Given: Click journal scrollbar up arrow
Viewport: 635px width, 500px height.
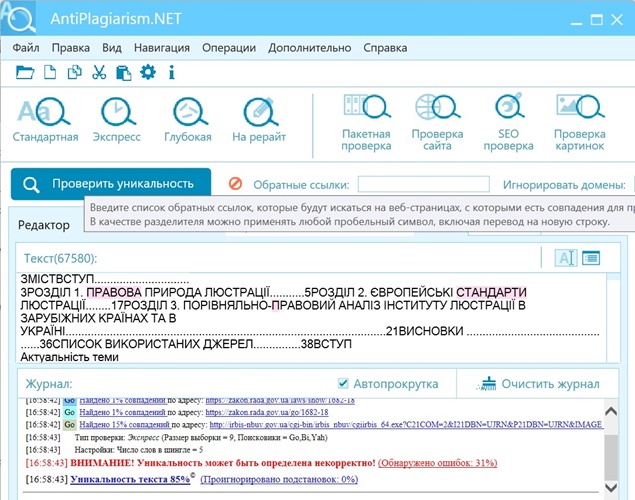Looking at the screenshot, I should pyautogui.click(x=611, y=412).
